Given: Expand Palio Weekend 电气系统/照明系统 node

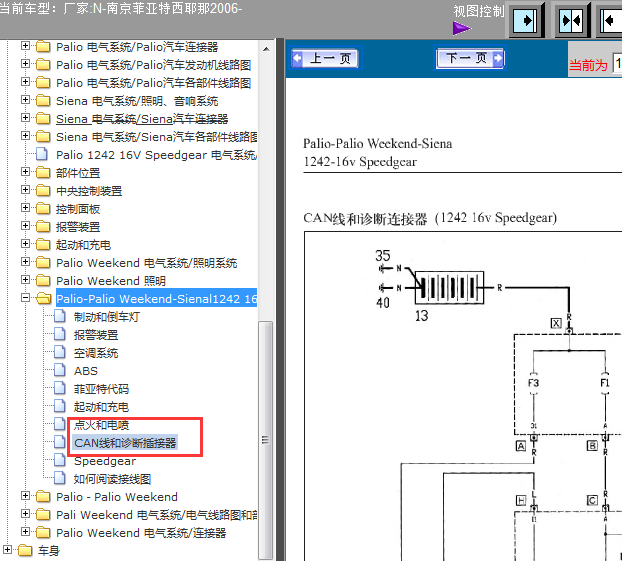Looking at the screenshot, I should click(25, 261).
